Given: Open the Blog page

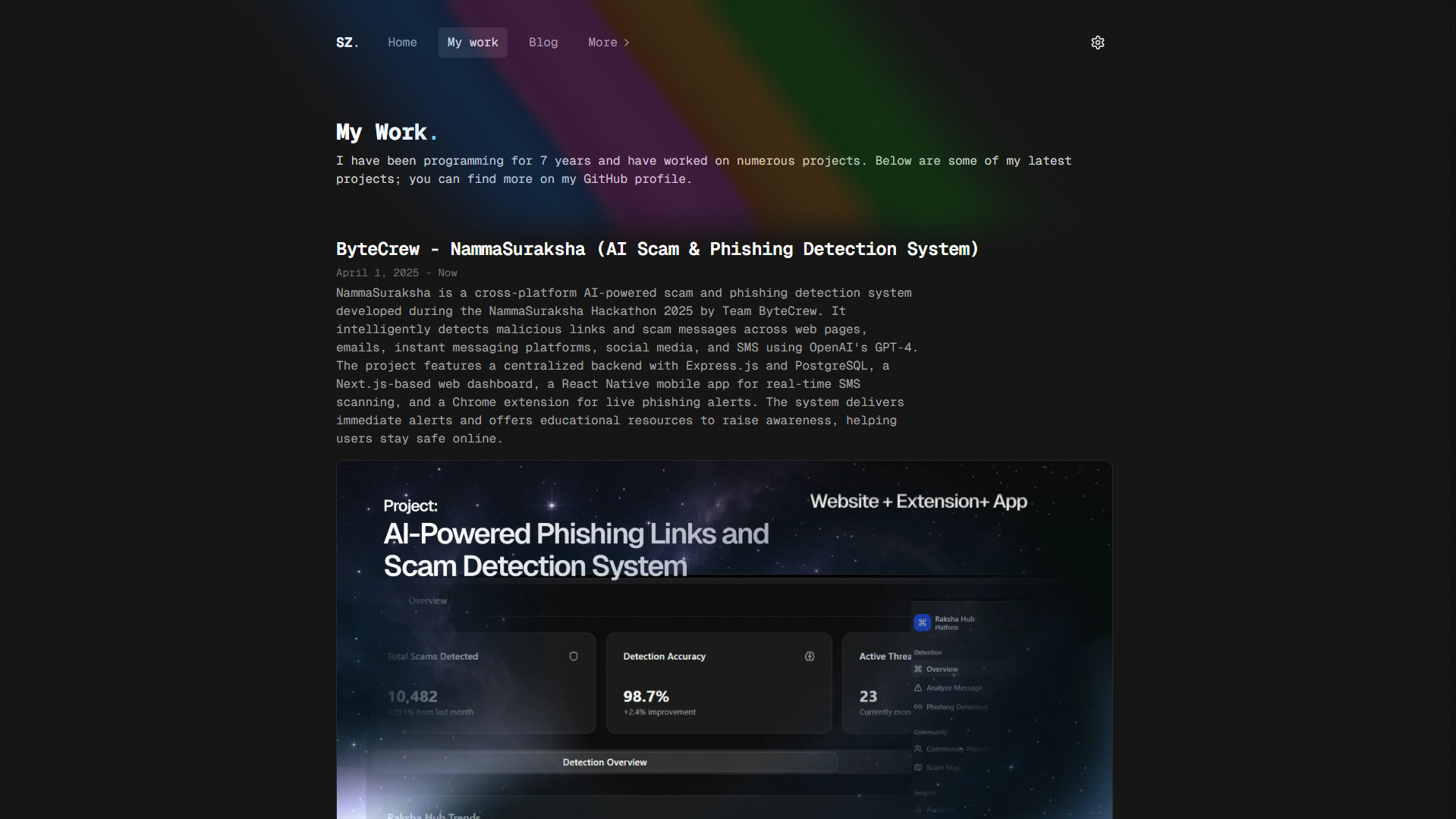Looking at the screenshot, I should (543, 43).
